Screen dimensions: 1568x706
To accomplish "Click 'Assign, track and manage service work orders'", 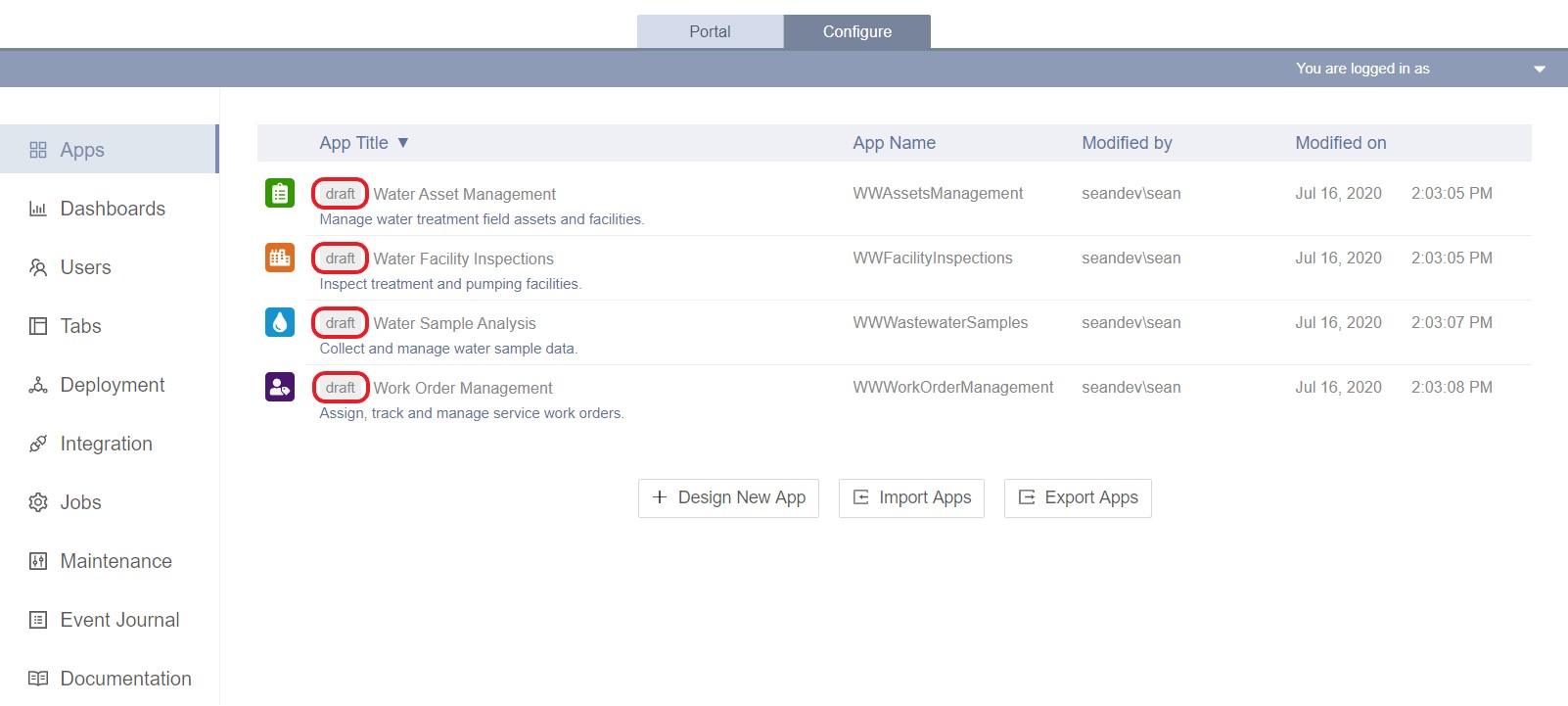I will pyautogui.click(x=472, y=413).
